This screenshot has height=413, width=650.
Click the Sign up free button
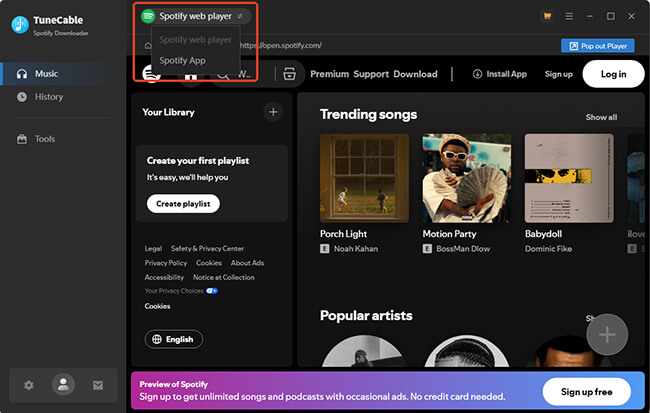(x=587, y=392)
